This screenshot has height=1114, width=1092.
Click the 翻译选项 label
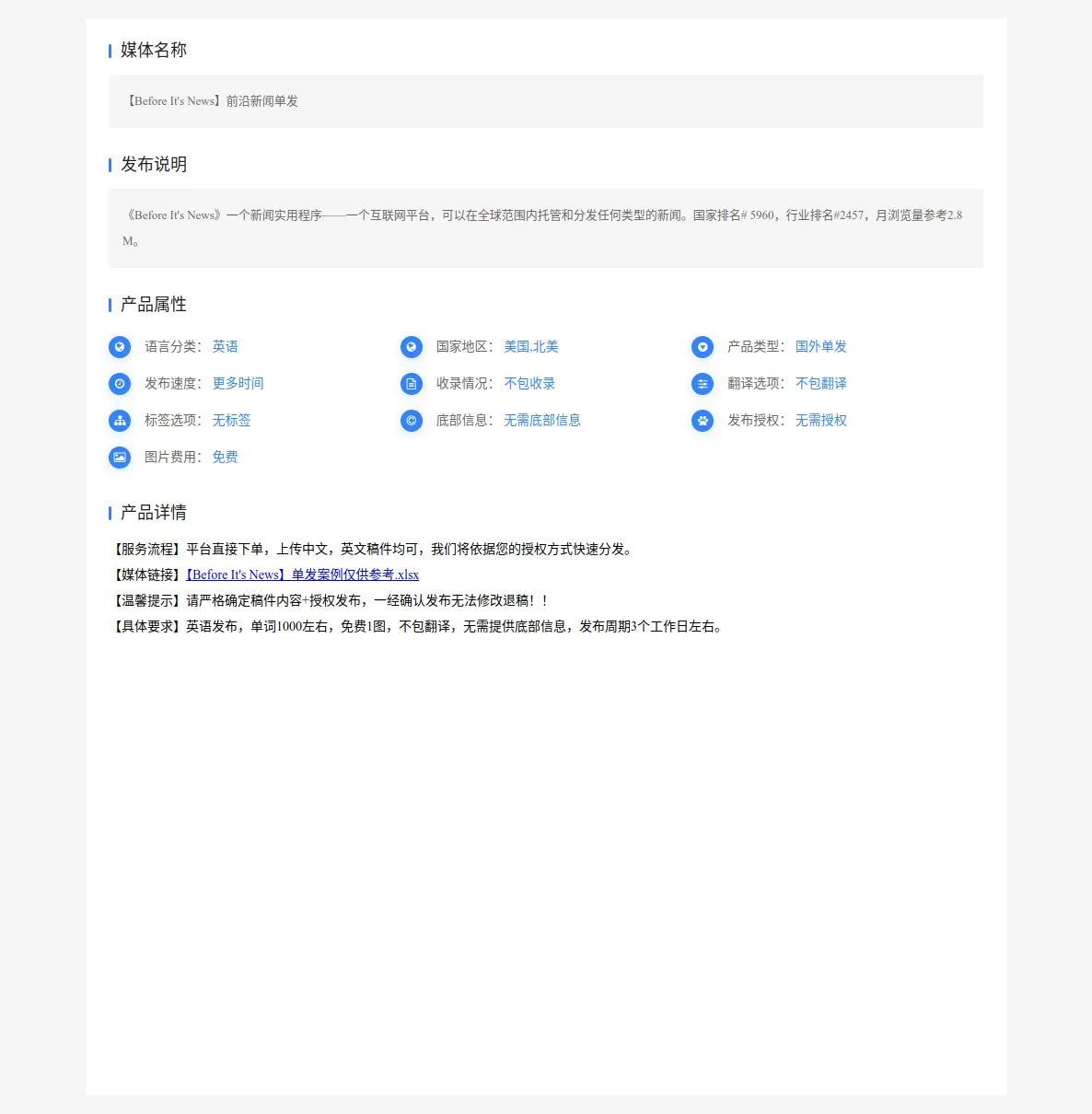pos(756,384)
